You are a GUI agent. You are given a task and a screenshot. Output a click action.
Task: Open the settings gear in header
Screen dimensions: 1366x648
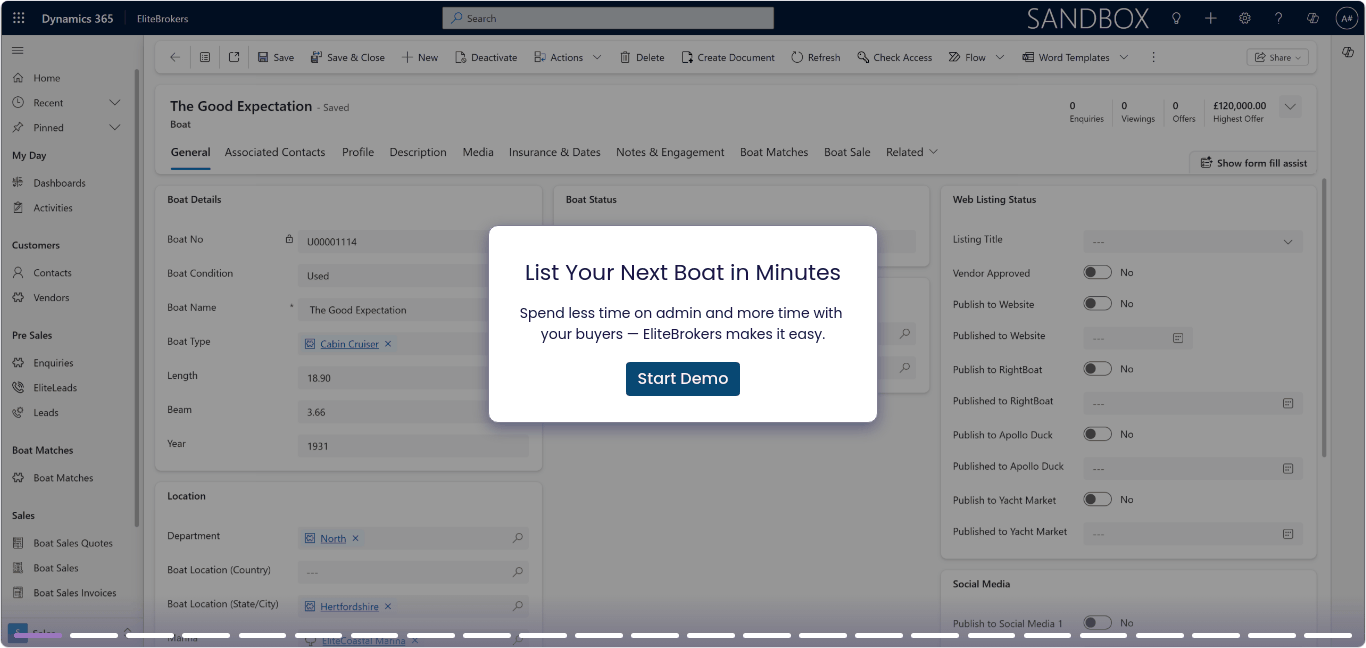1244,18
